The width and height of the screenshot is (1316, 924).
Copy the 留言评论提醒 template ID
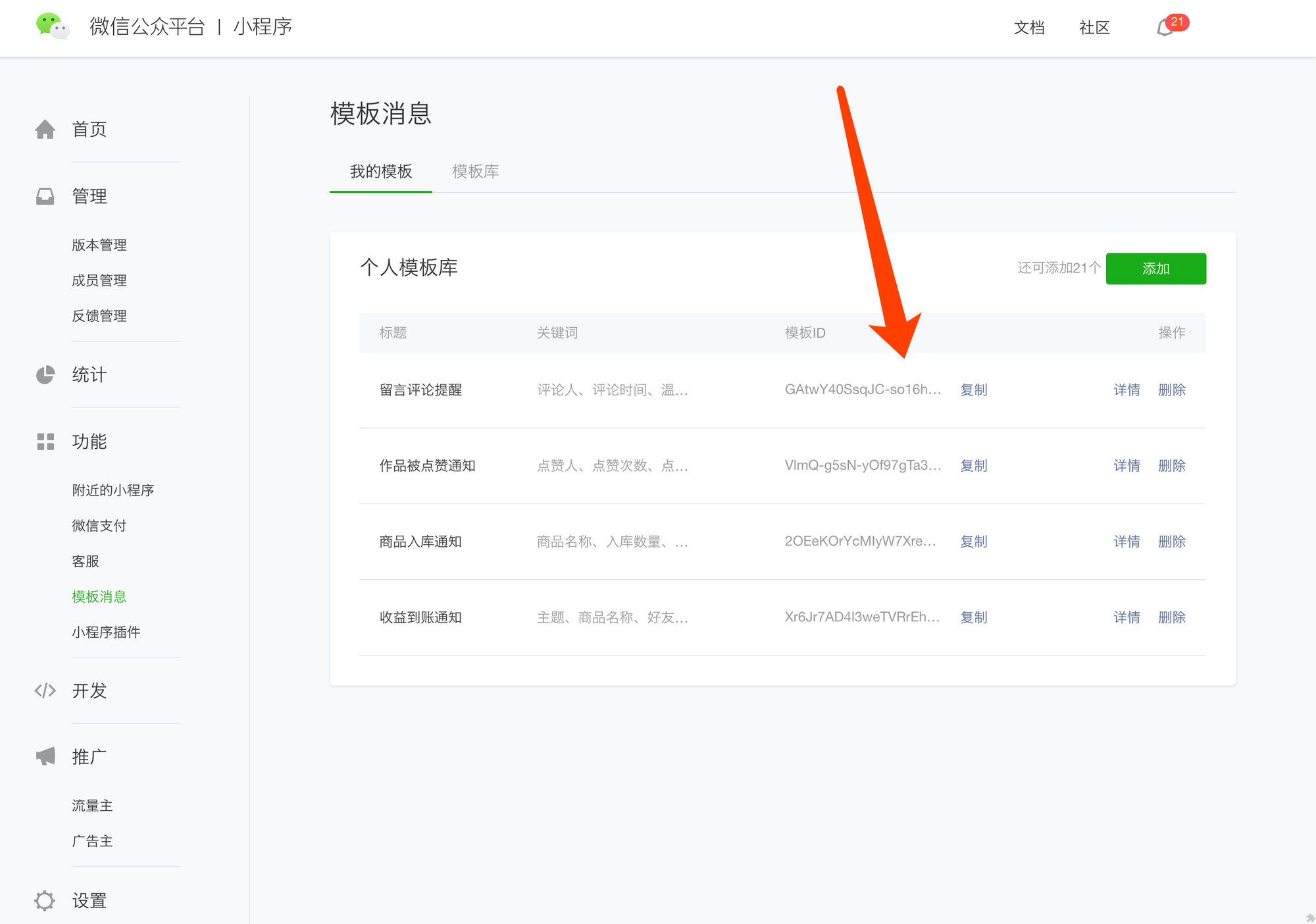pyautogui.click(x=973, y=390)
